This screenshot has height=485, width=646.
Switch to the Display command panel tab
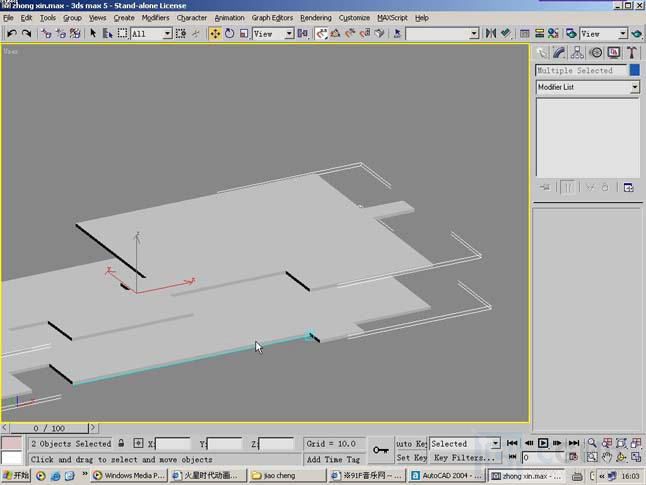tap(614, 53)
